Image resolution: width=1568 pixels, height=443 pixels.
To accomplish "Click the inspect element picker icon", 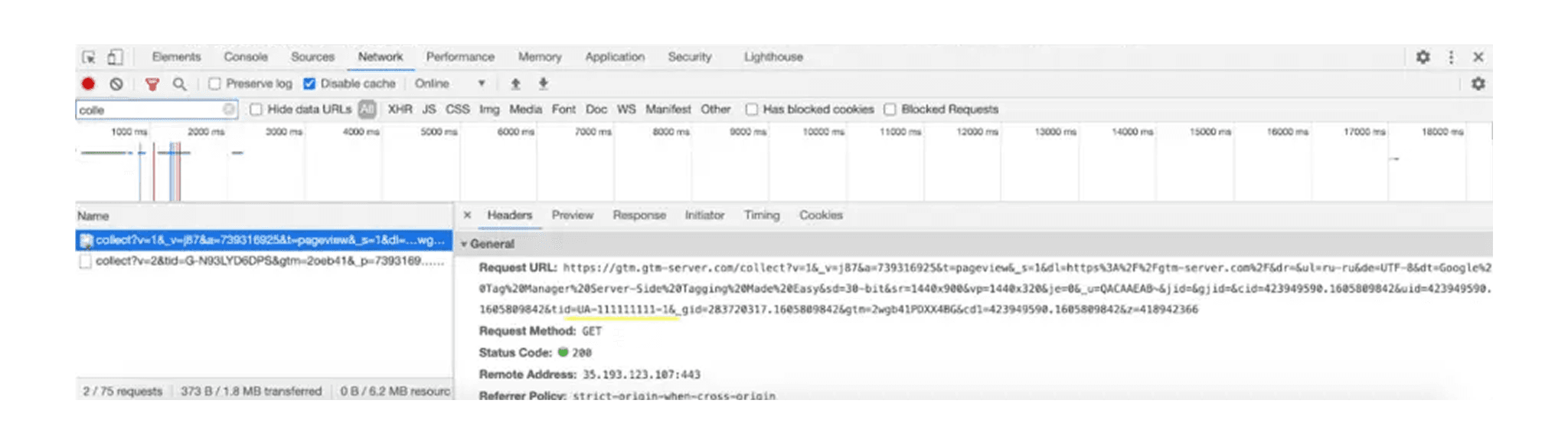I will click(x=89, y=57).
